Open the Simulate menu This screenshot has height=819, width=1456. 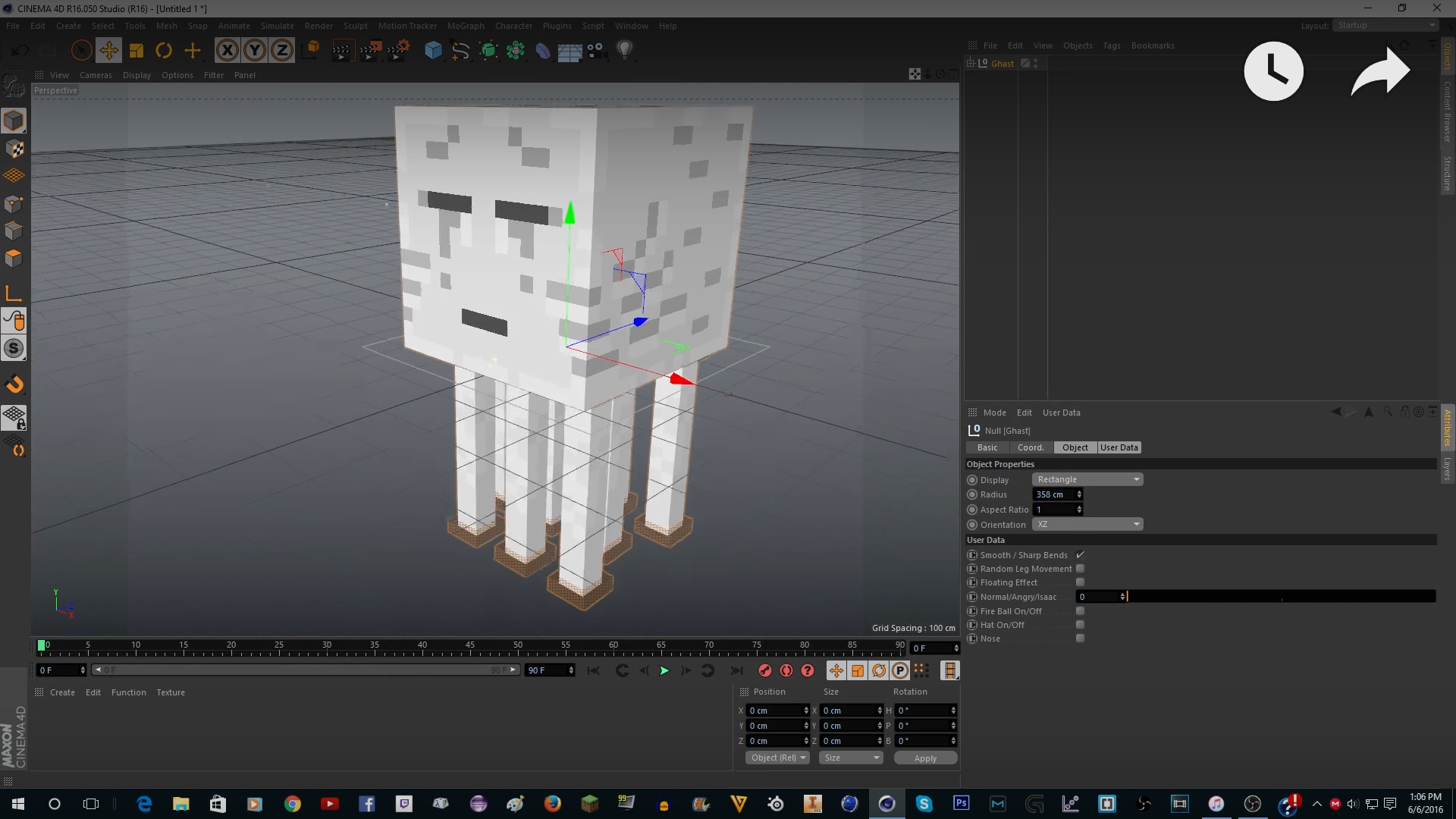point(278,26)
